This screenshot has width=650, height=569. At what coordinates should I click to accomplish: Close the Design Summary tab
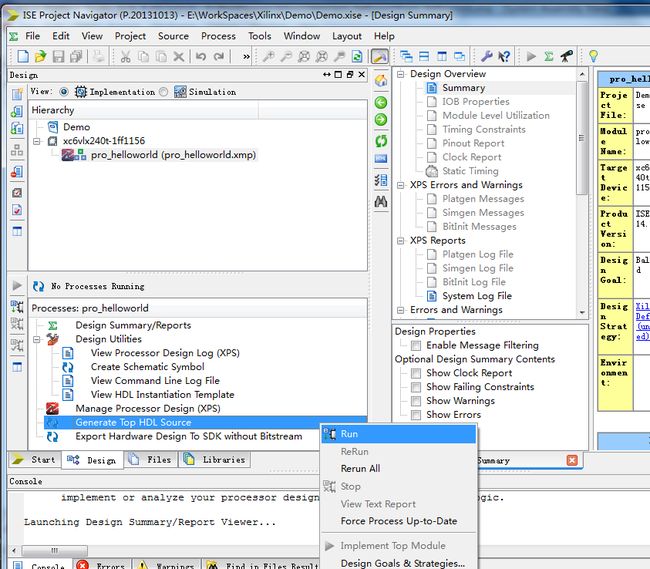coord(572,460)
